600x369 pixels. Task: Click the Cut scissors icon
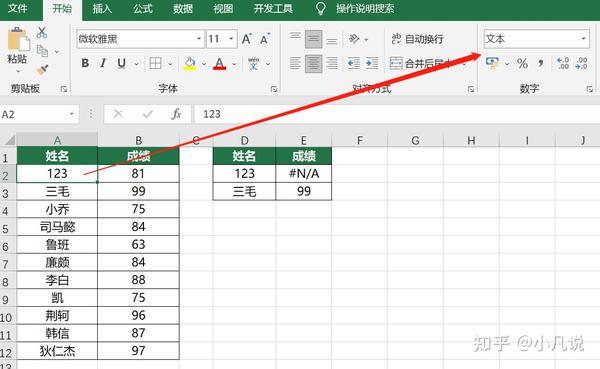42,33
